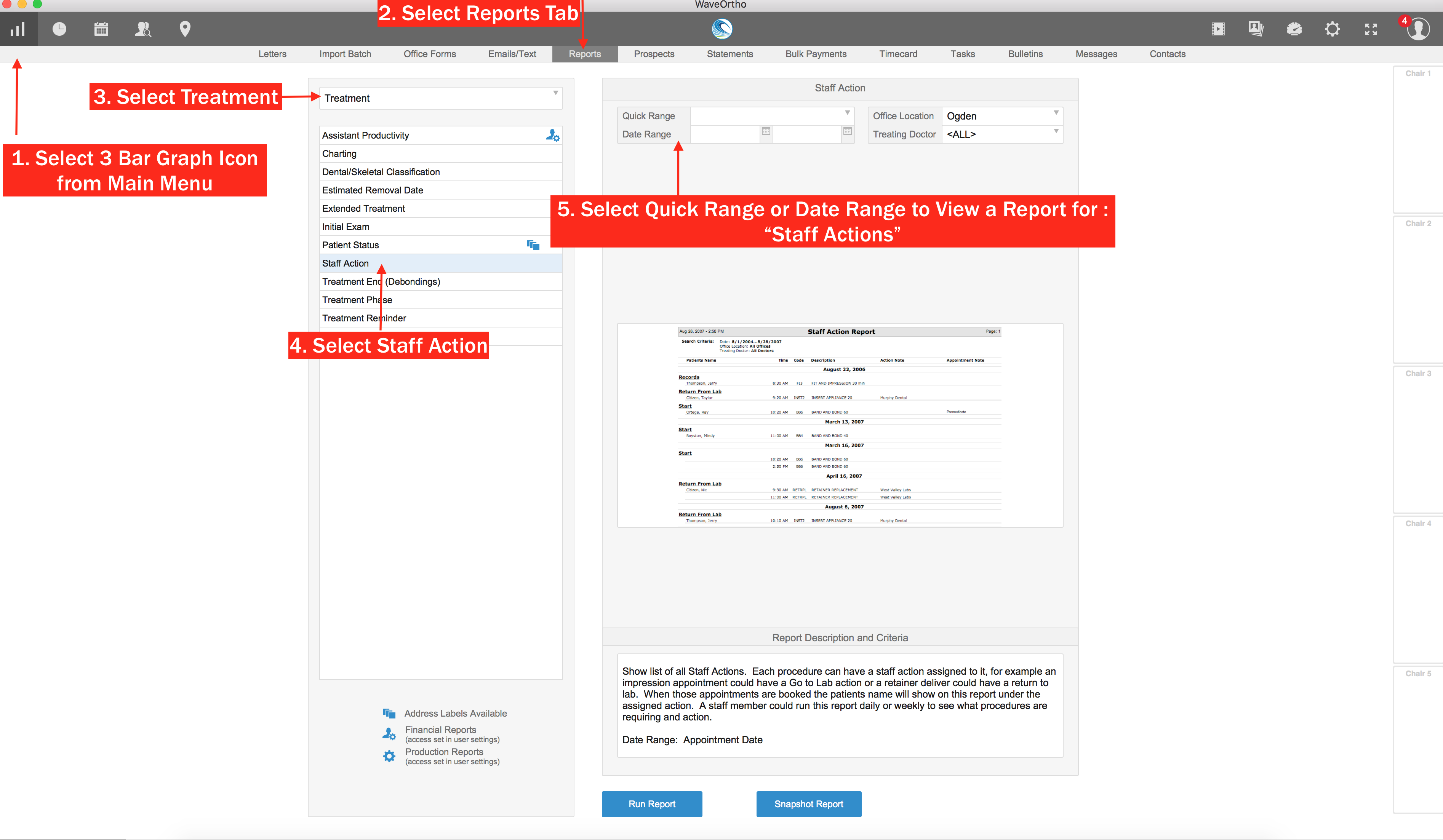Click the fullscreen expand icon
This screenshot has width=1443, height=840.
(x=1371, y=29)
